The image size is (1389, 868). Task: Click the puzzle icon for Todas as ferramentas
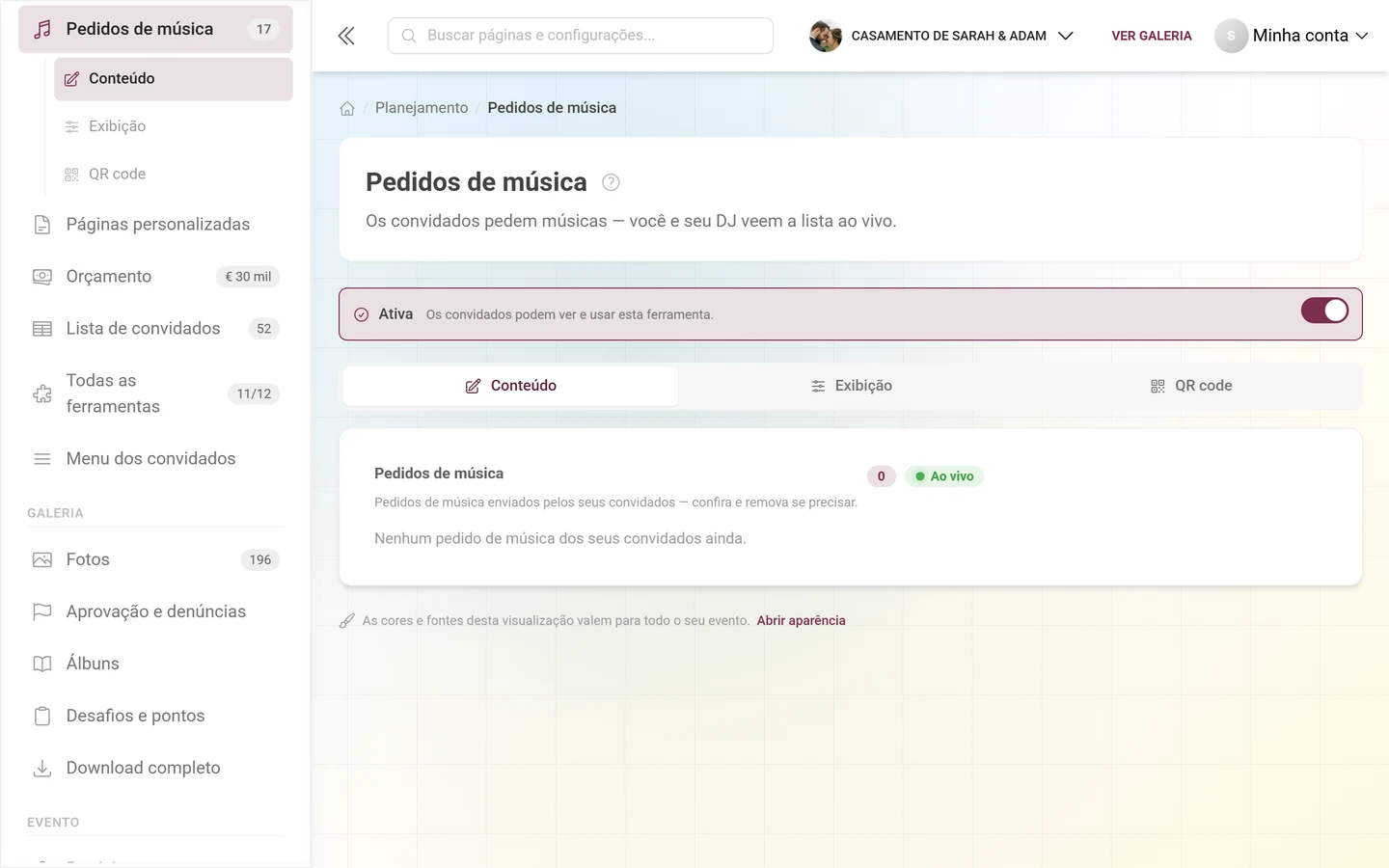click(42, 393)
